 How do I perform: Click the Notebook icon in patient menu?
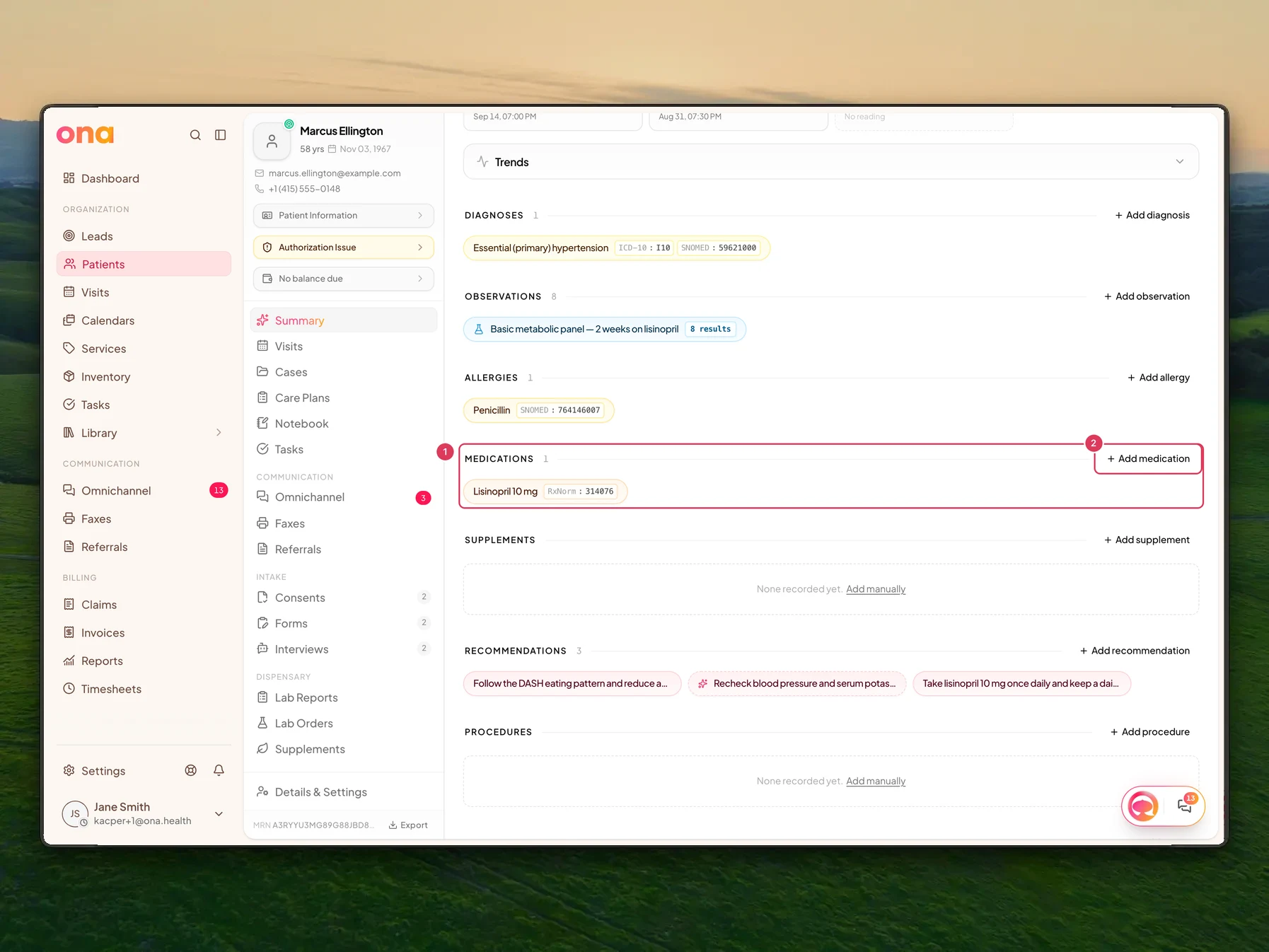pyautogui.click(x=262, y=424)
